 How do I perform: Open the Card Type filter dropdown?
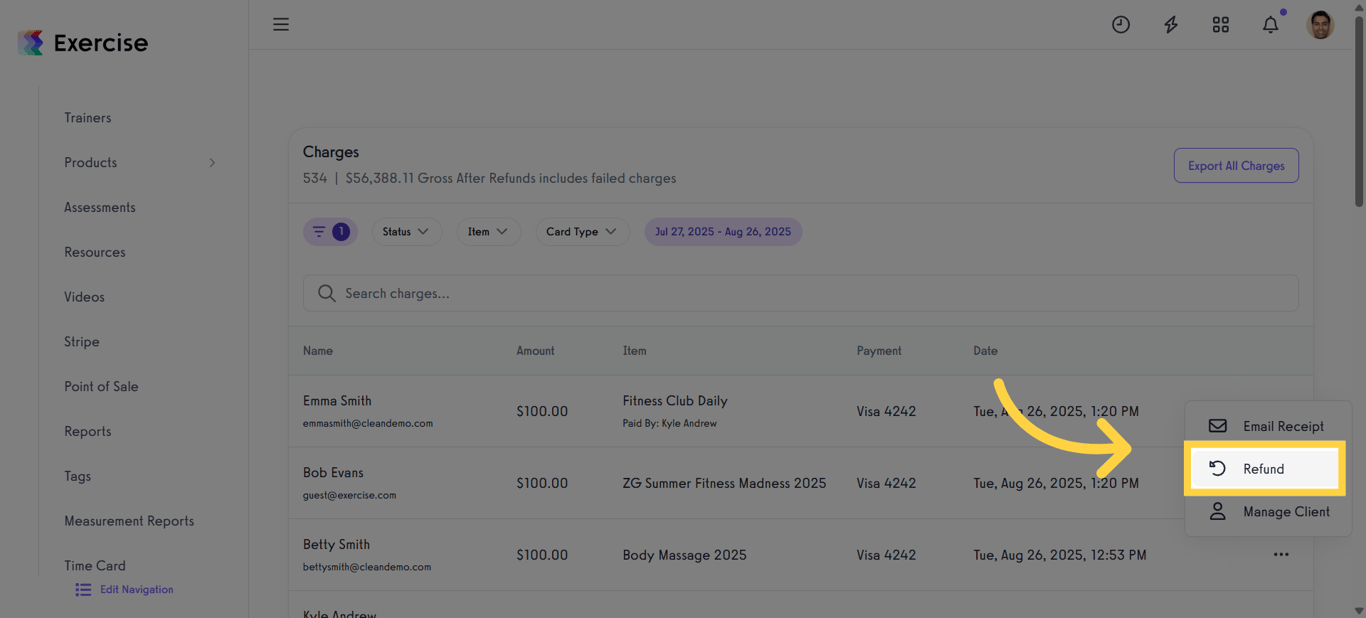(x=581, y=232)
